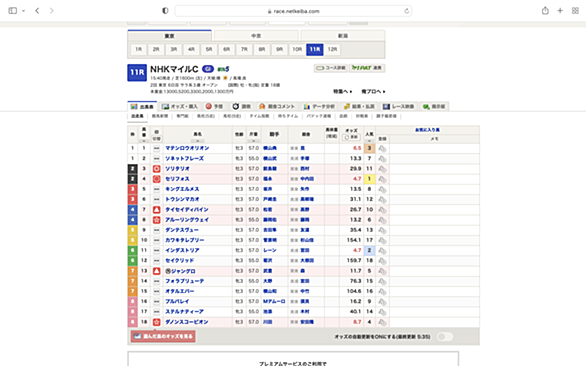This screenshot has height=366, width=586.
Task: Open the 厩舎コメント tab
Action: point(277,107)
